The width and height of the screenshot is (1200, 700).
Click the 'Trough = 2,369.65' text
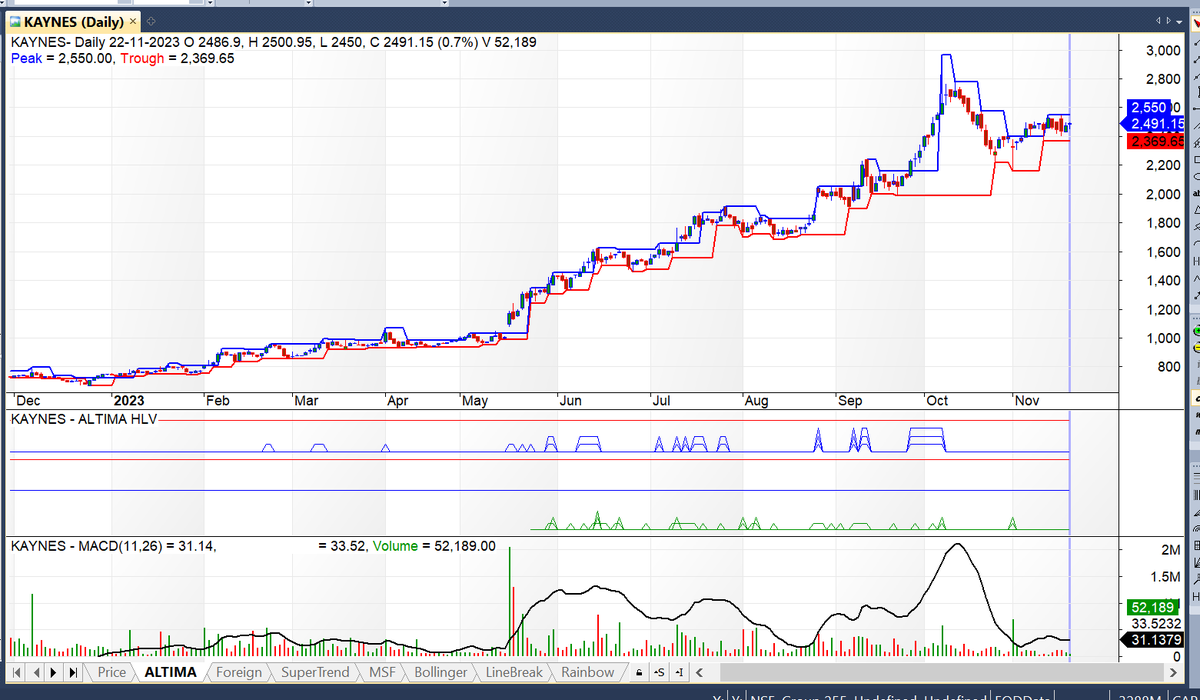pyautogui.click(x=179, y=59)
